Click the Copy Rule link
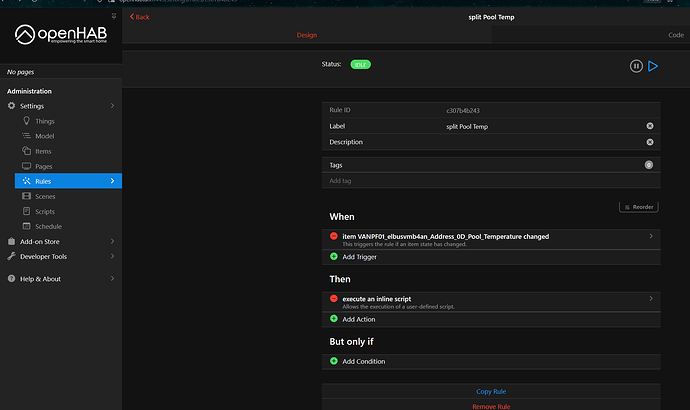 (x=491, y=391)
